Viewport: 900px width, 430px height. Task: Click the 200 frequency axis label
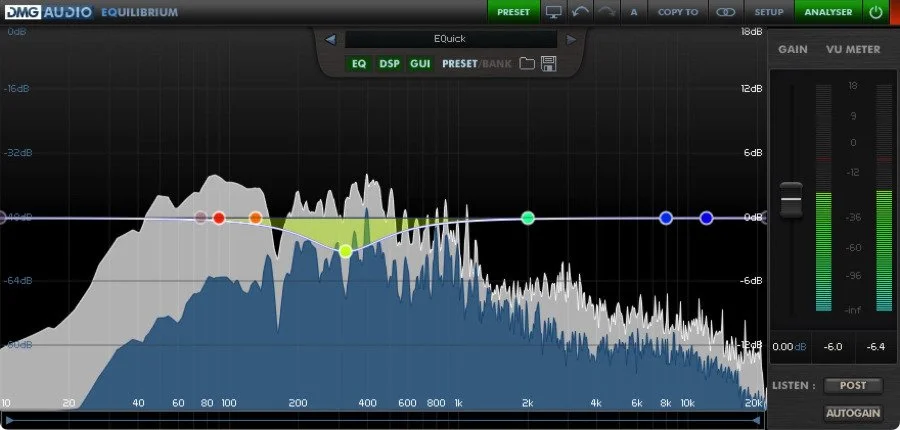tap(298, 403)
